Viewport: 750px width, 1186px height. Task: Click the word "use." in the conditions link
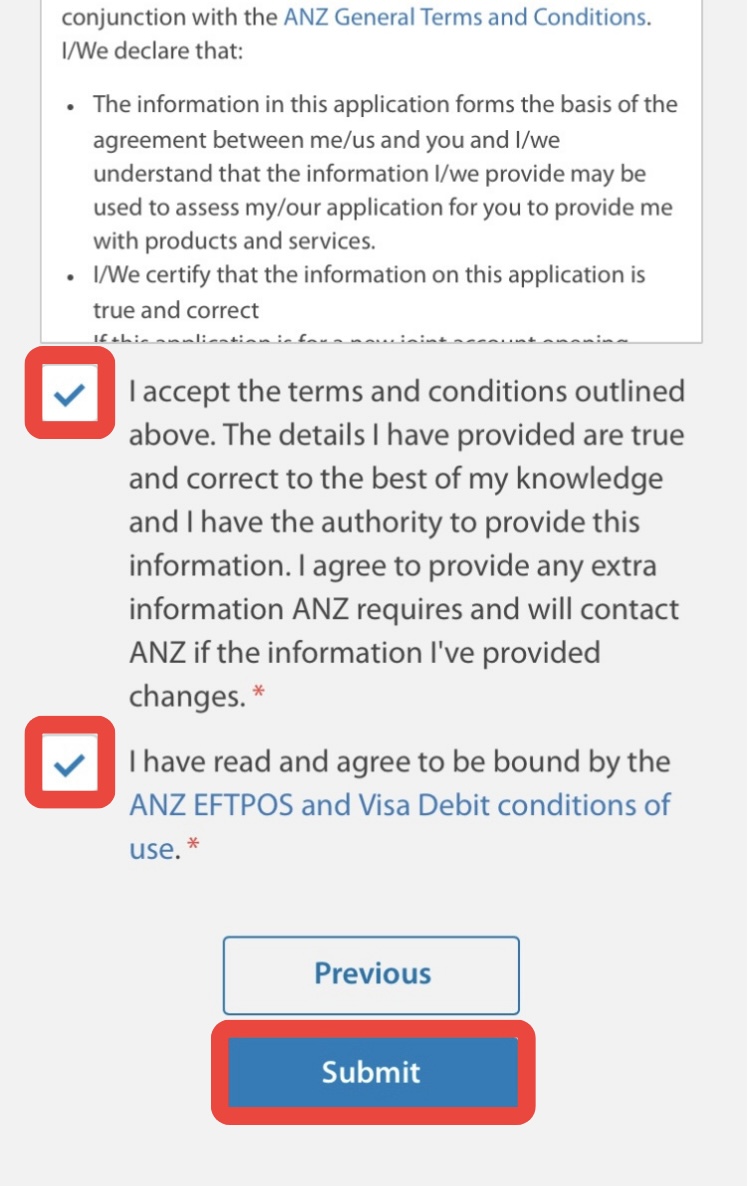pos(154,850)
